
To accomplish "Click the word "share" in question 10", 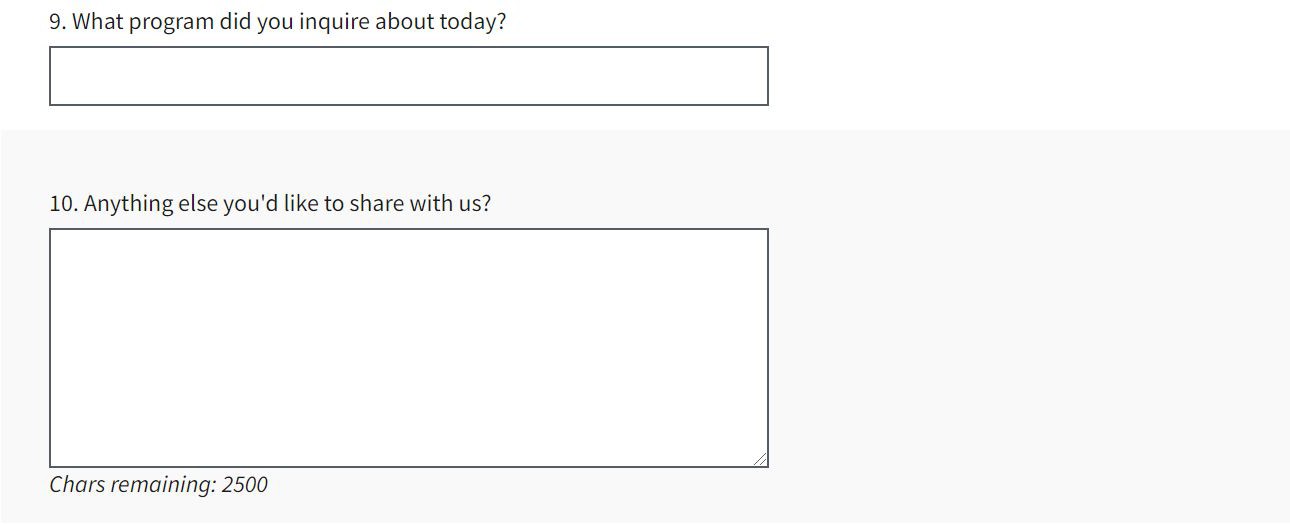I will (373, 204).
